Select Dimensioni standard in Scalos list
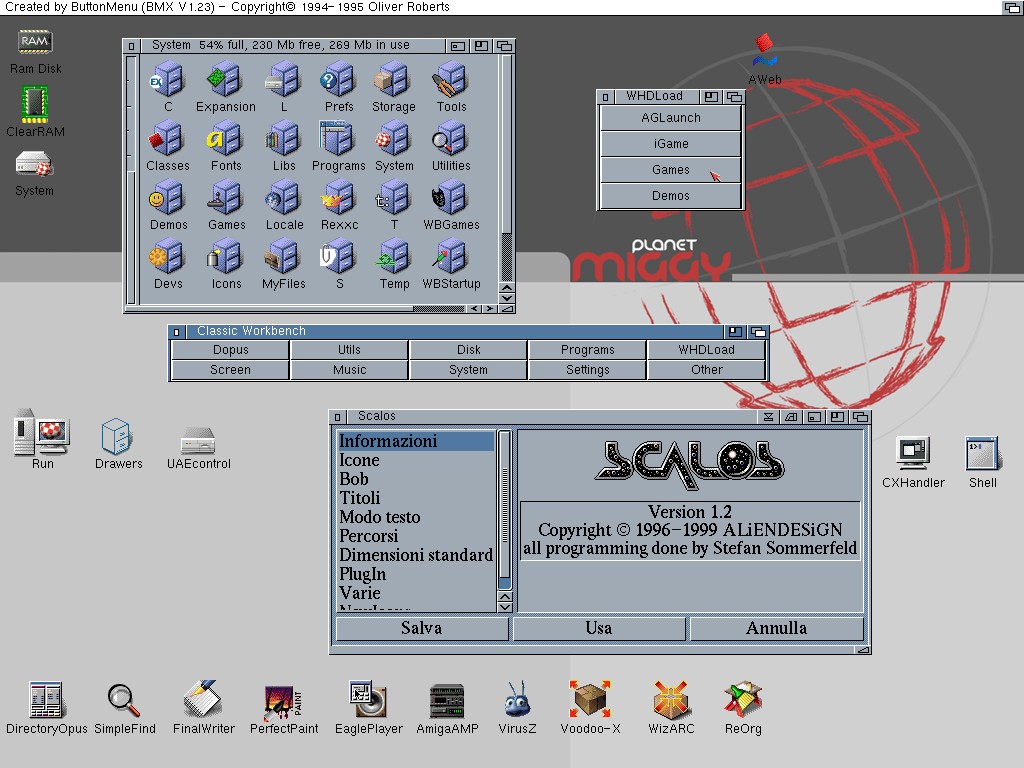Viewport: 1024px width, 768px height. 416,555
